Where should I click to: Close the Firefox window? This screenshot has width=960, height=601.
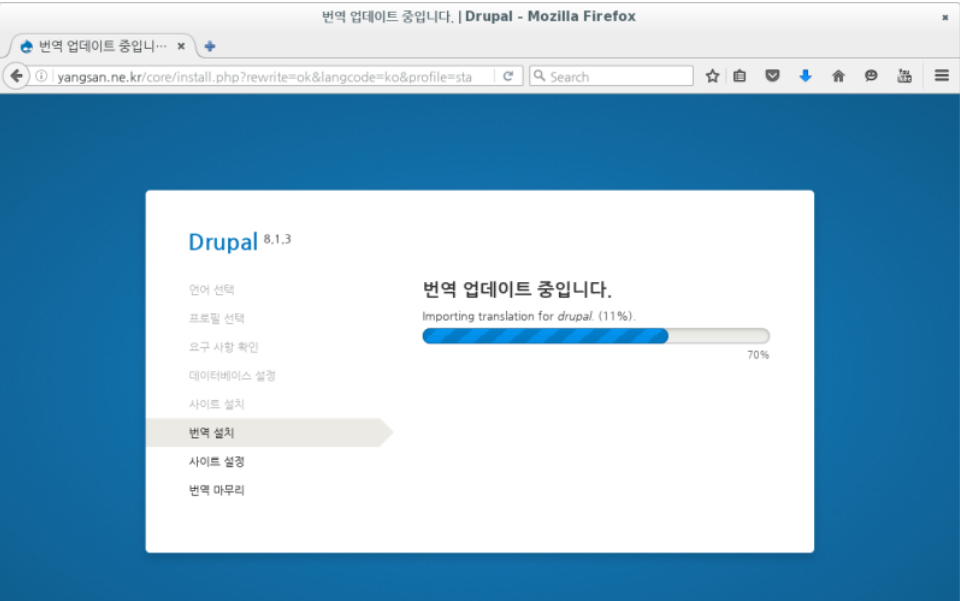[945, 17]
